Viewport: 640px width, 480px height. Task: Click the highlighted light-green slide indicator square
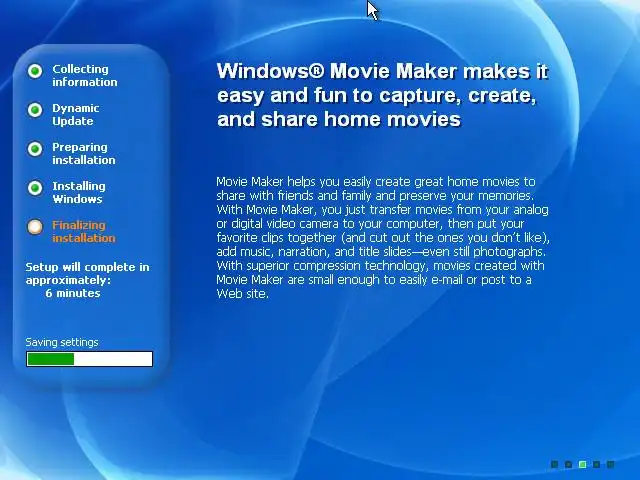[x=582, y=464]
